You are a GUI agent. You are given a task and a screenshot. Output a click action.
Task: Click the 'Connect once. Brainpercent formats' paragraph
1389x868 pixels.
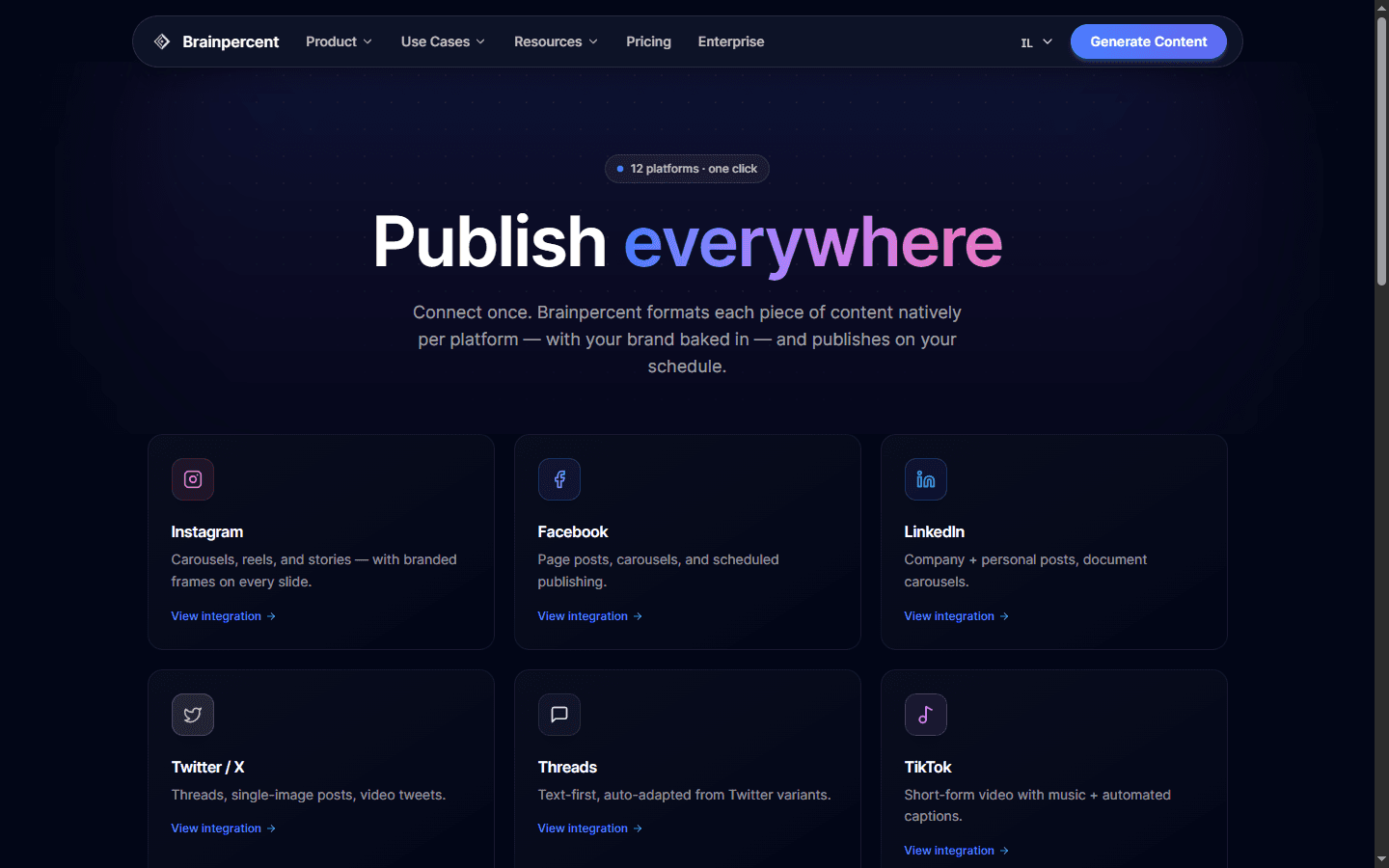pyautogui.click(x=688, y=339)
